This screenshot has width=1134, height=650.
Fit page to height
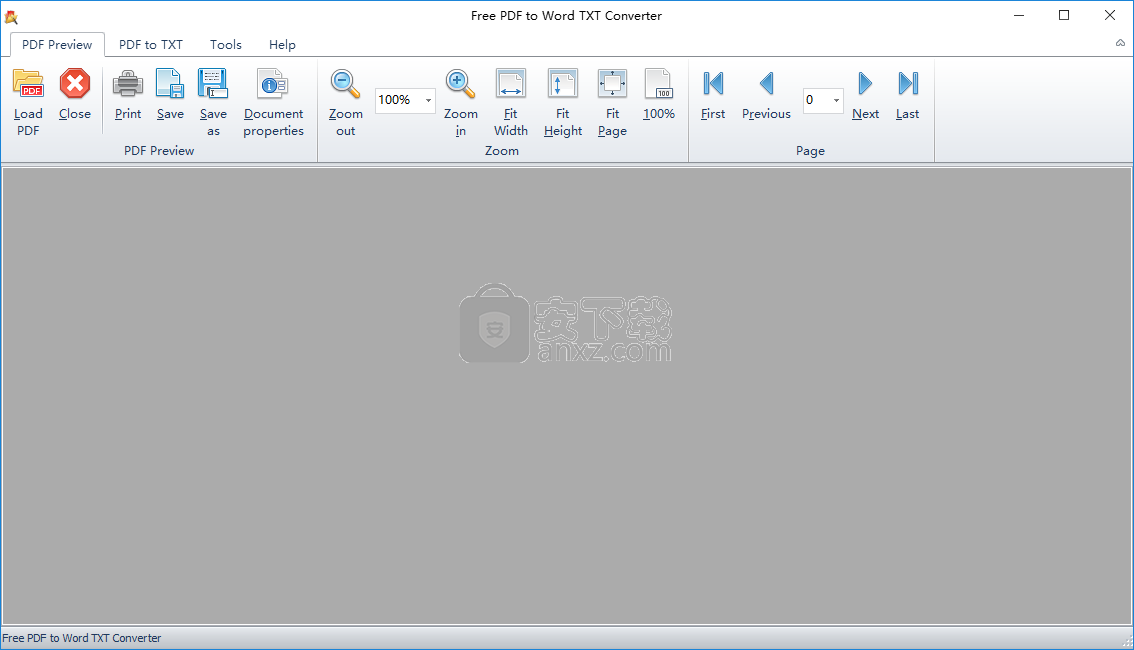[x=563, y=102]
